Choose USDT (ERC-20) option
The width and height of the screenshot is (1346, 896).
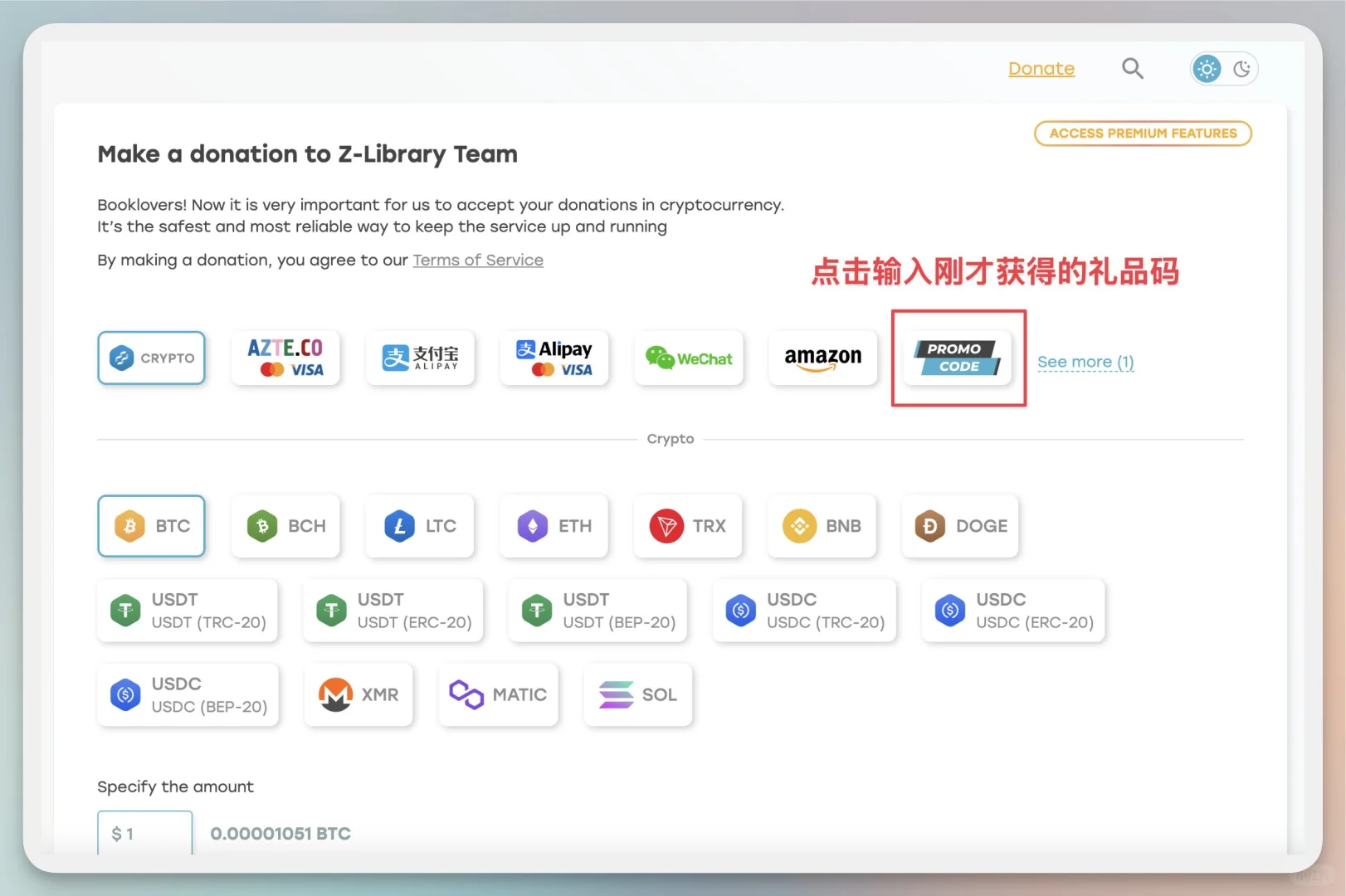[393, 611]
